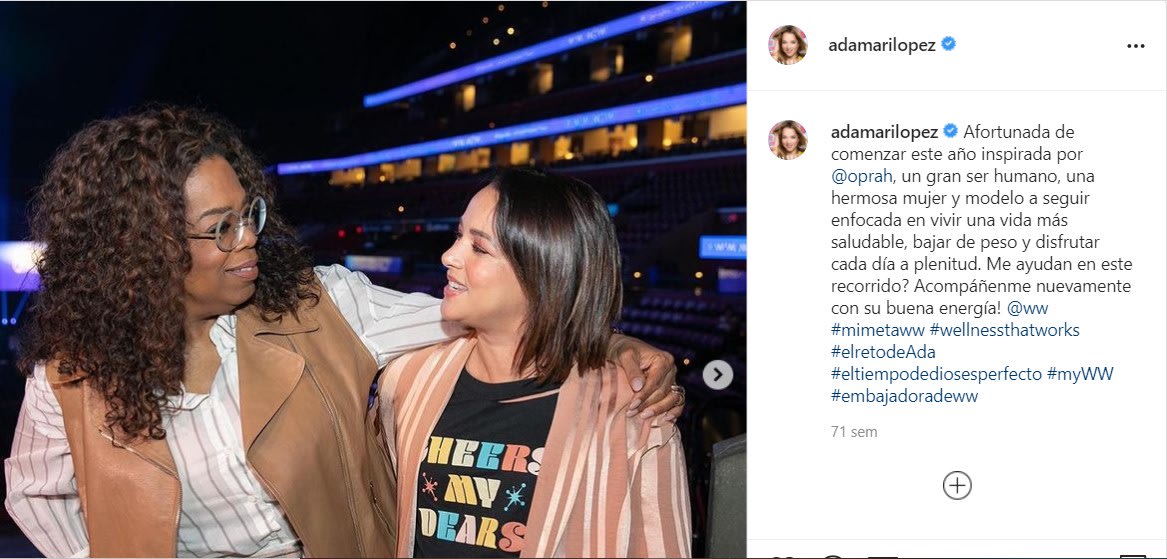The height and width of the screenshot is (559, 1167).
Task: Load more comments with the plus circle
Action: coord(957,485)
